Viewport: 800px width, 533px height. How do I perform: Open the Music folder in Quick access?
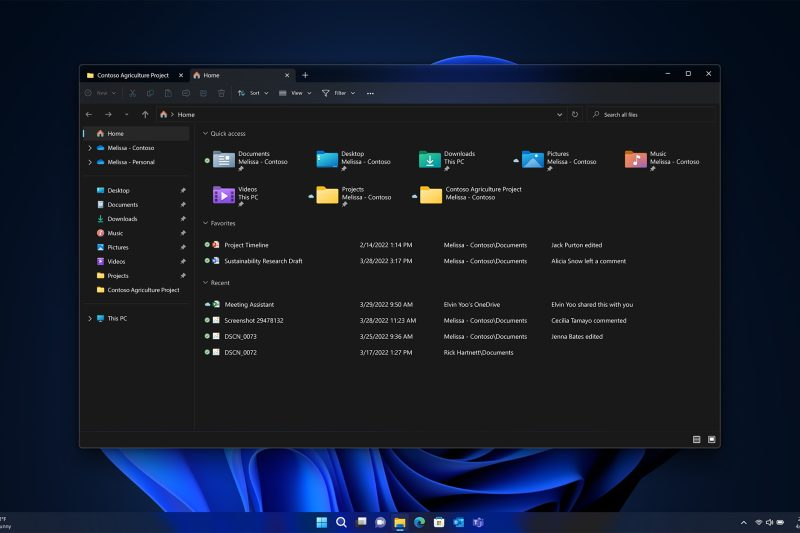(636, 159)
